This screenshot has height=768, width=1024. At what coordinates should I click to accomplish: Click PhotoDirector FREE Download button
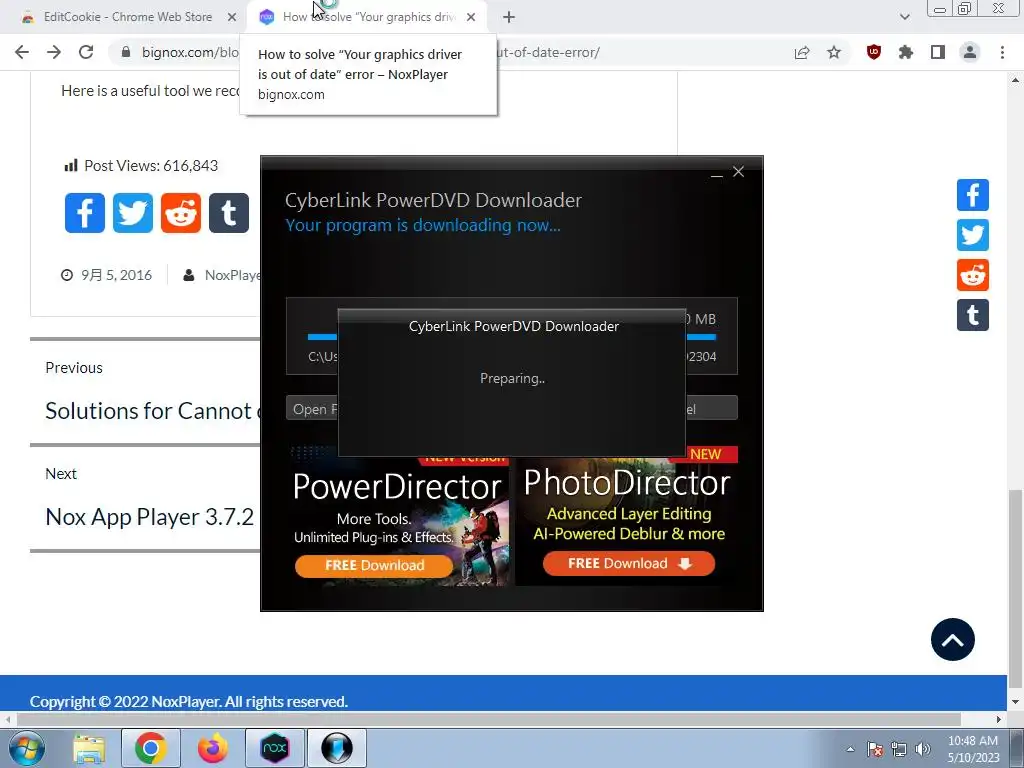pyautogui.click(x=628, y=564)
